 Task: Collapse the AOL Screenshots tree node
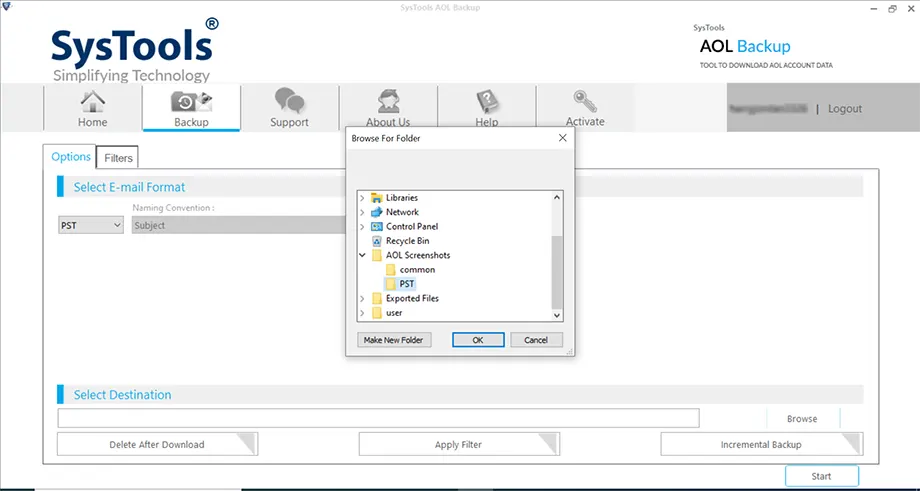pyautogui.click(x=362, y=255)
